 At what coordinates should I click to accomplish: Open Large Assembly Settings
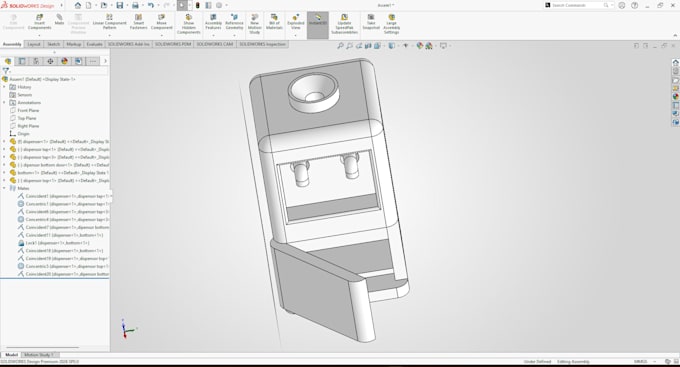[x=392, y=24]
